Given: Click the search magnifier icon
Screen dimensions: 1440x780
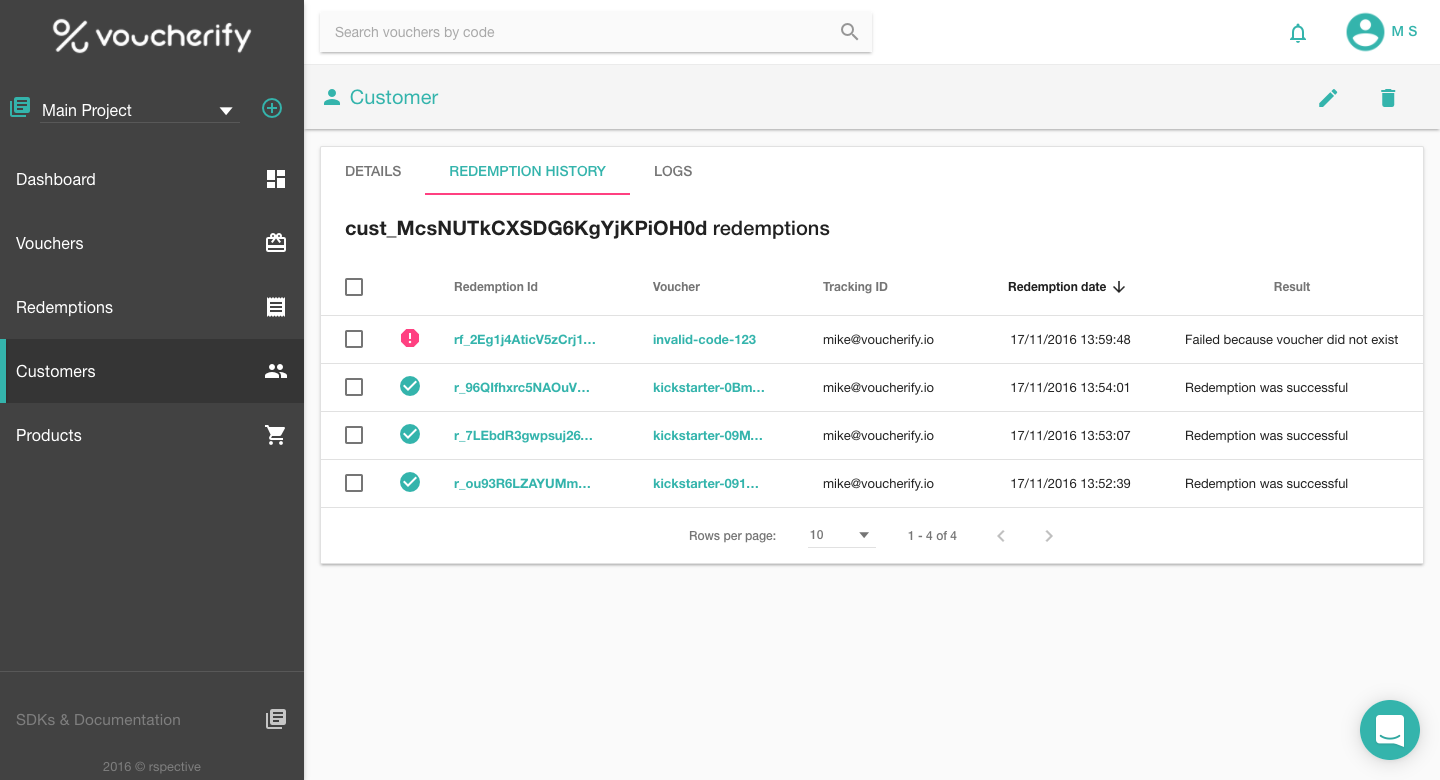Looking at the screenshot, I should [x=849, y=32].
